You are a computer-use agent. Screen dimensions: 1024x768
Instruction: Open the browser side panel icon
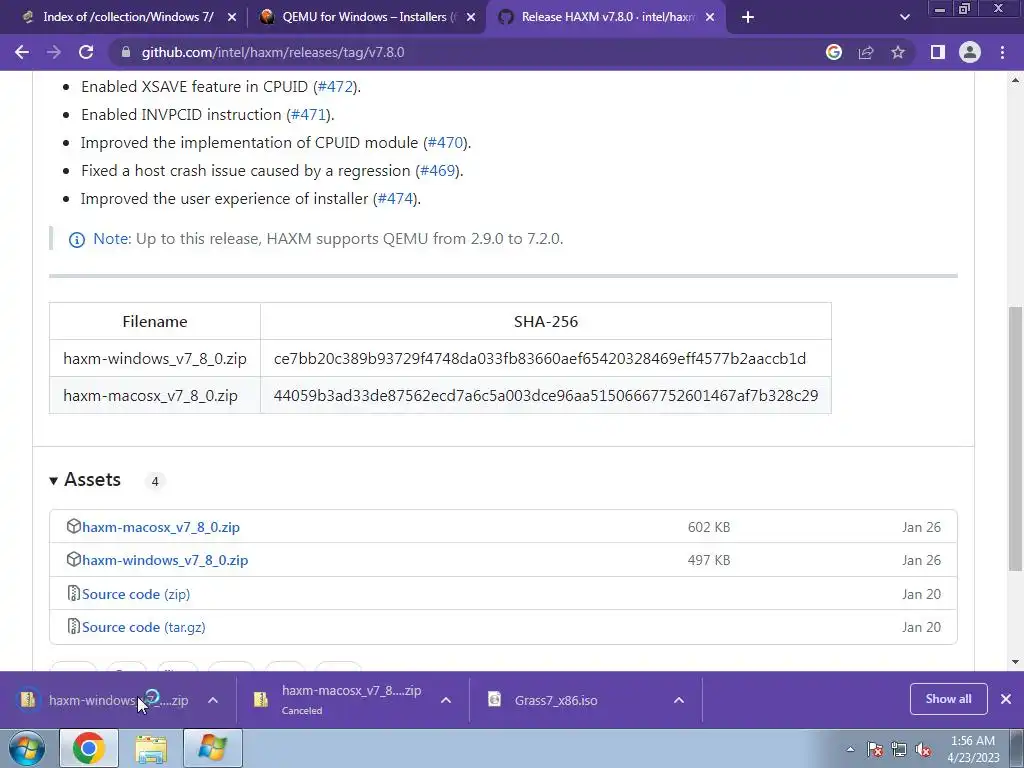[938, 52]
